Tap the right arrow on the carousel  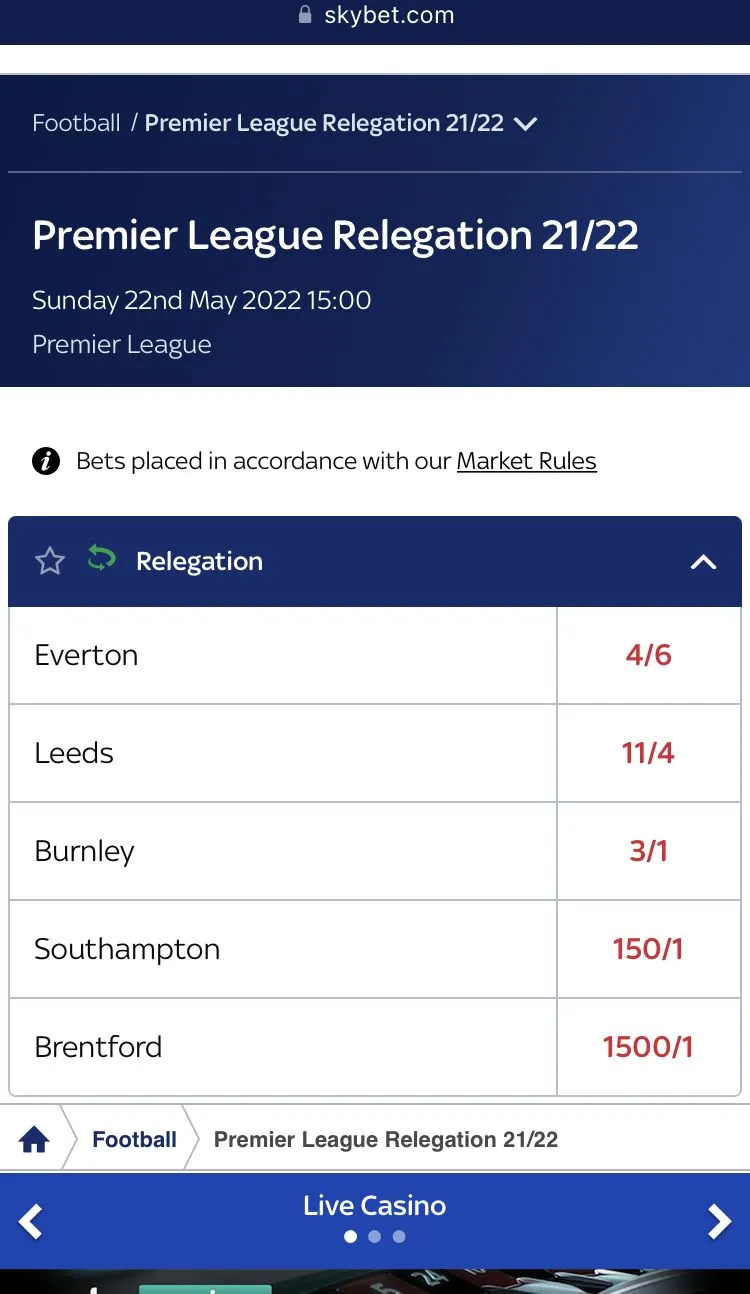click(719, 1221)
